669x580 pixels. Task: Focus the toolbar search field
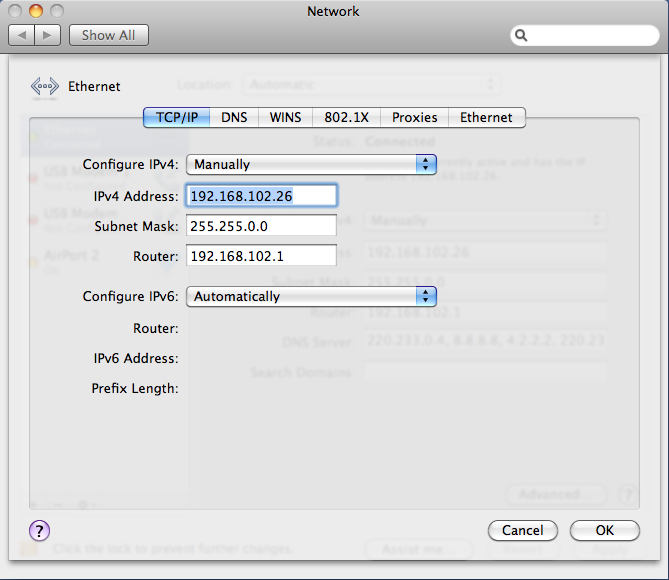pyautogui.click(x=585, y=35)
